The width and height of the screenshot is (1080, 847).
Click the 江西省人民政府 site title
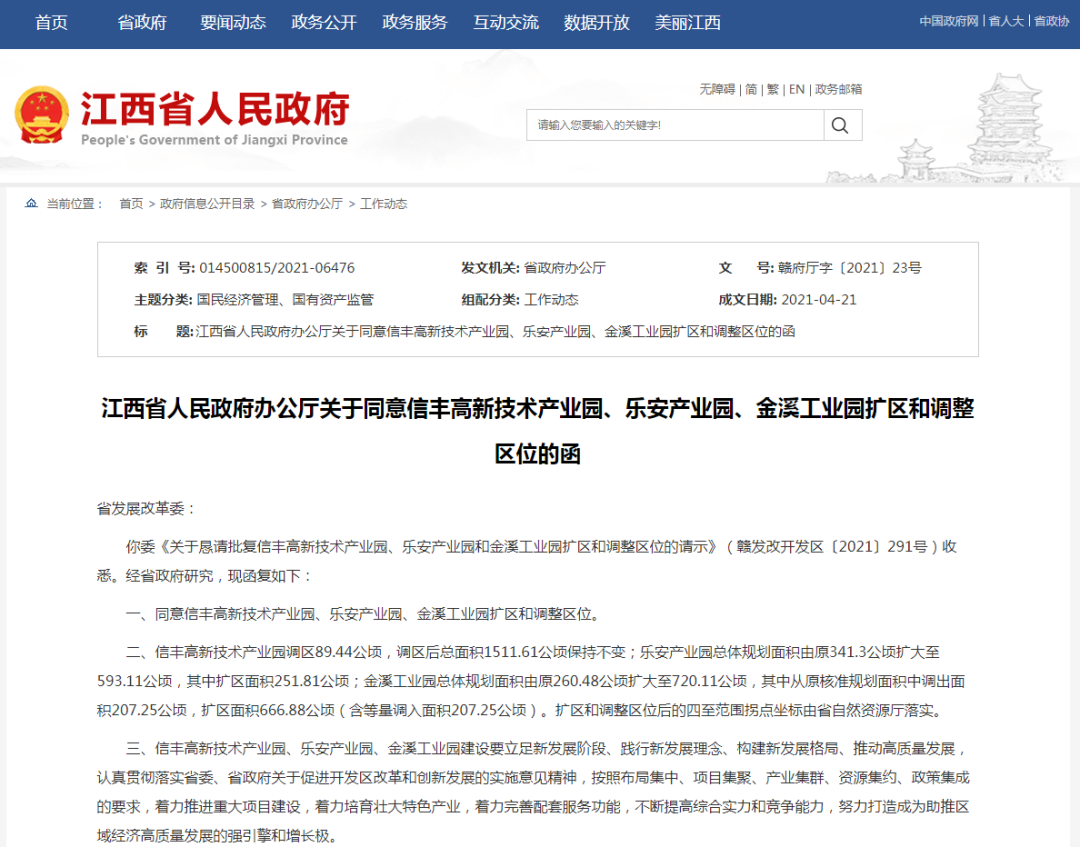(x=215, y=109)
